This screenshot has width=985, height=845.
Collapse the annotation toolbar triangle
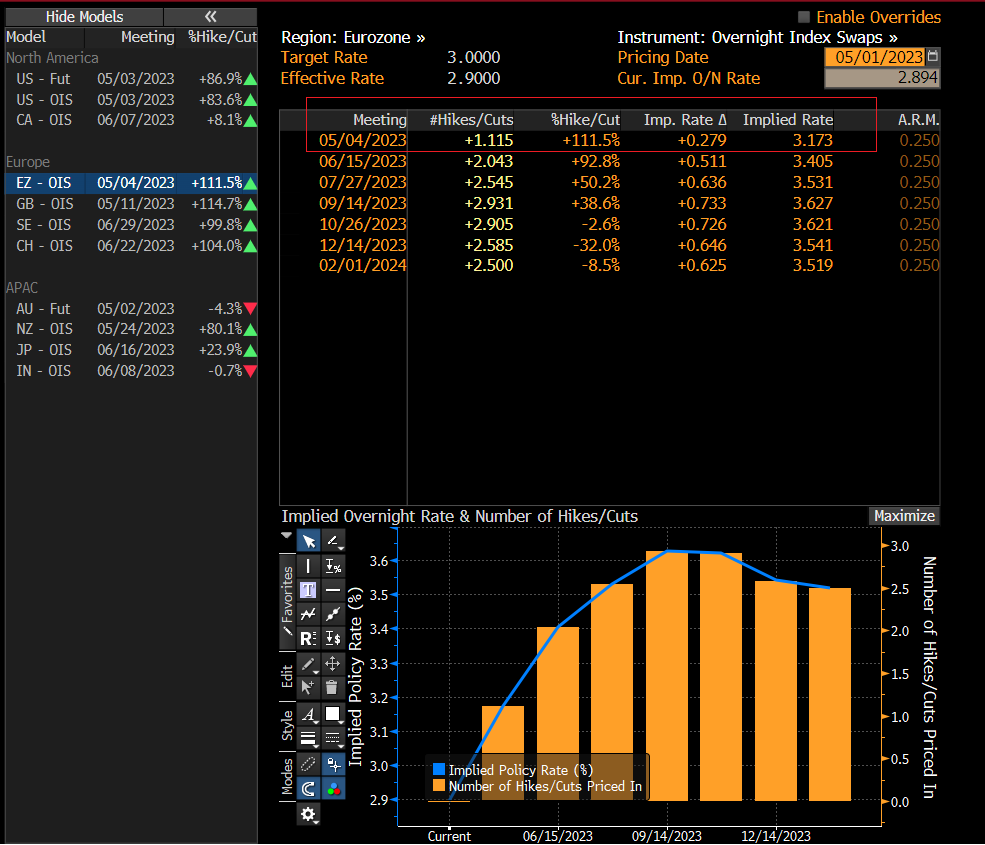pyautogui.click(x=286, y=535)
